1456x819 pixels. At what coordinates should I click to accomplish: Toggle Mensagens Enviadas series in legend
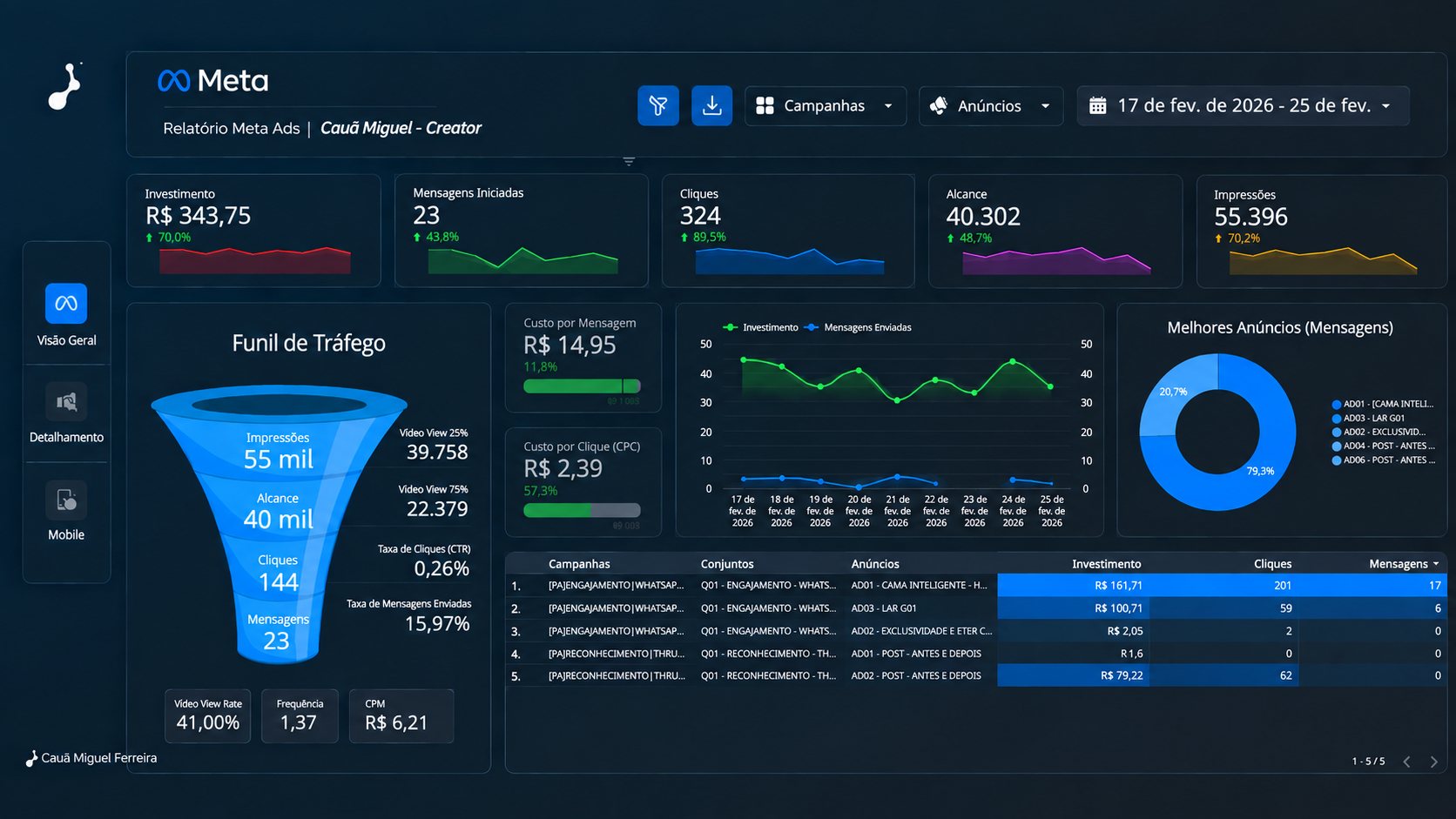tap(859, 327)
